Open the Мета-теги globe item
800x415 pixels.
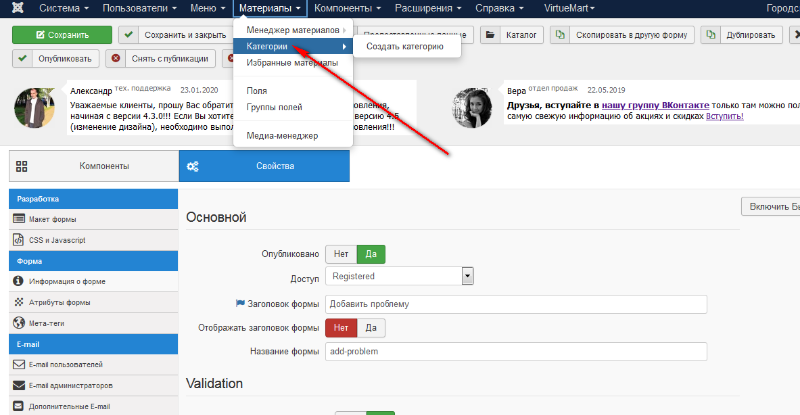point(47,323)
